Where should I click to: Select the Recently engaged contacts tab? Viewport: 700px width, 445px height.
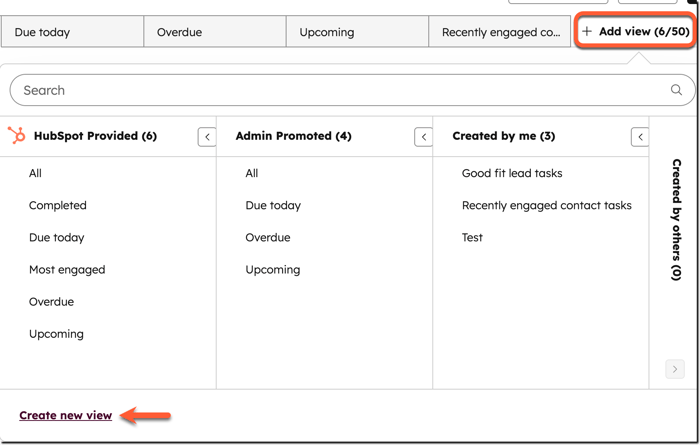(500, 32)
